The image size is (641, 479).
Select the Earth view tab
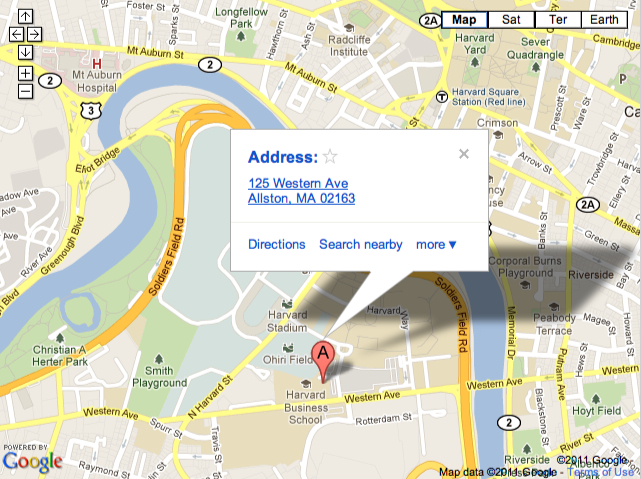pos(604,20)
